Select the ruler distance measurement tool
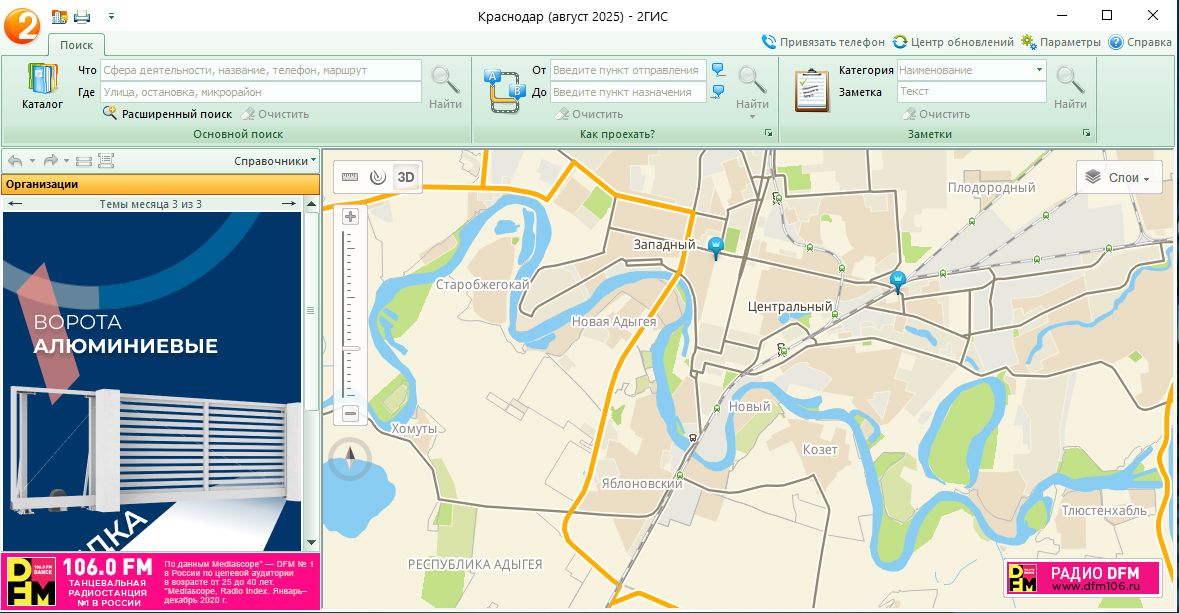Image resolution: width=1179 pixels, height=613 pixels. (x=349, y=177)
